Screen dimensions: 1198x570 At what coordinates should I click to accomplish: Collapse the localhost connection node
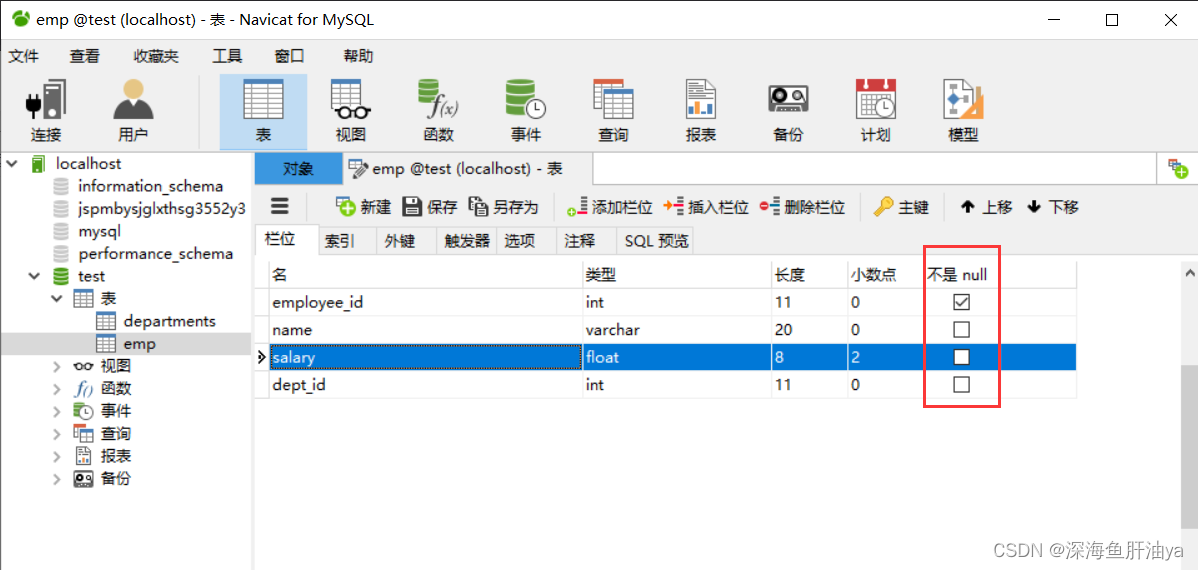point(11,164)
